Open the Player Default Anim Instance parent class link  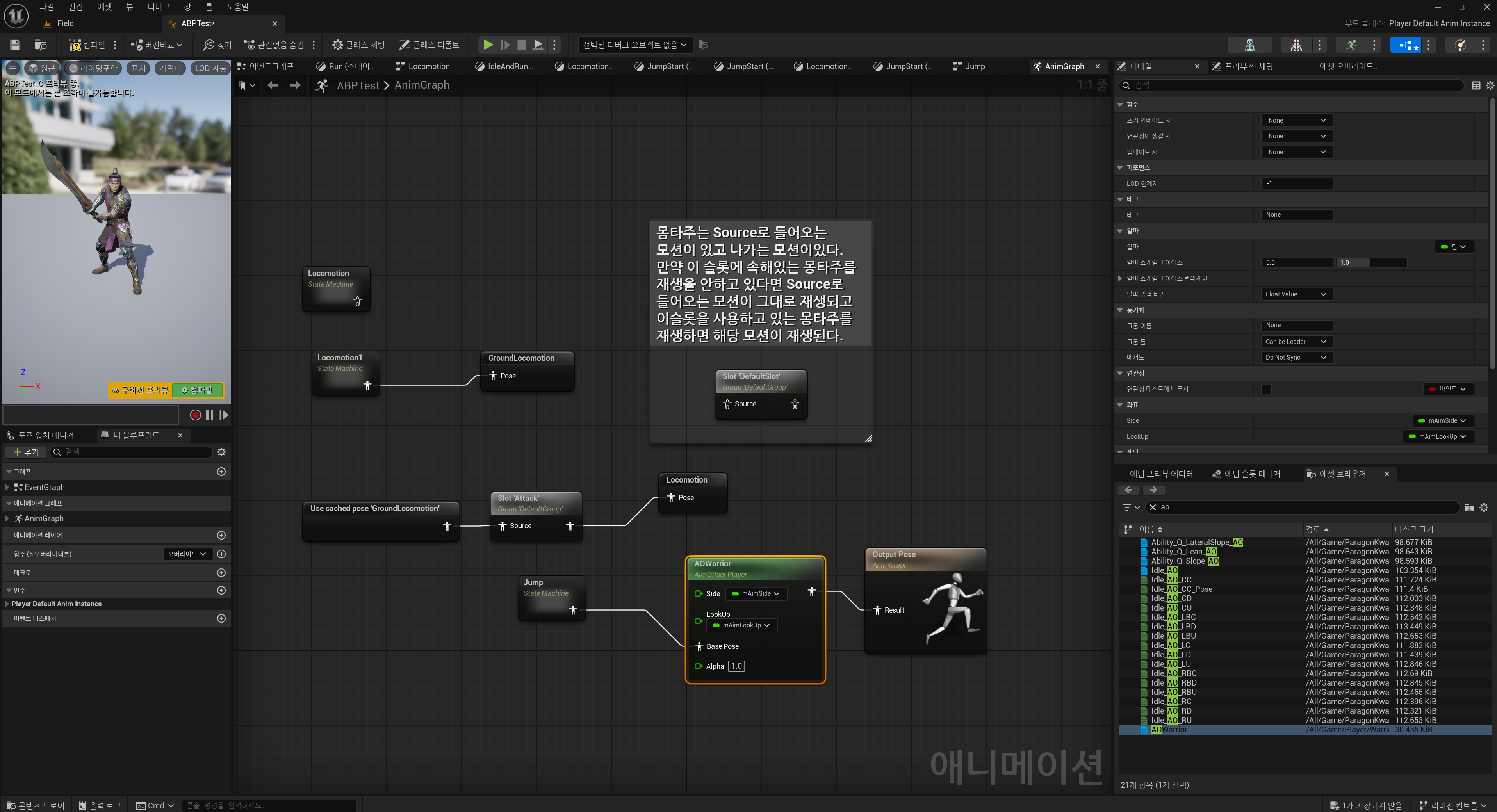(1439, 23)
